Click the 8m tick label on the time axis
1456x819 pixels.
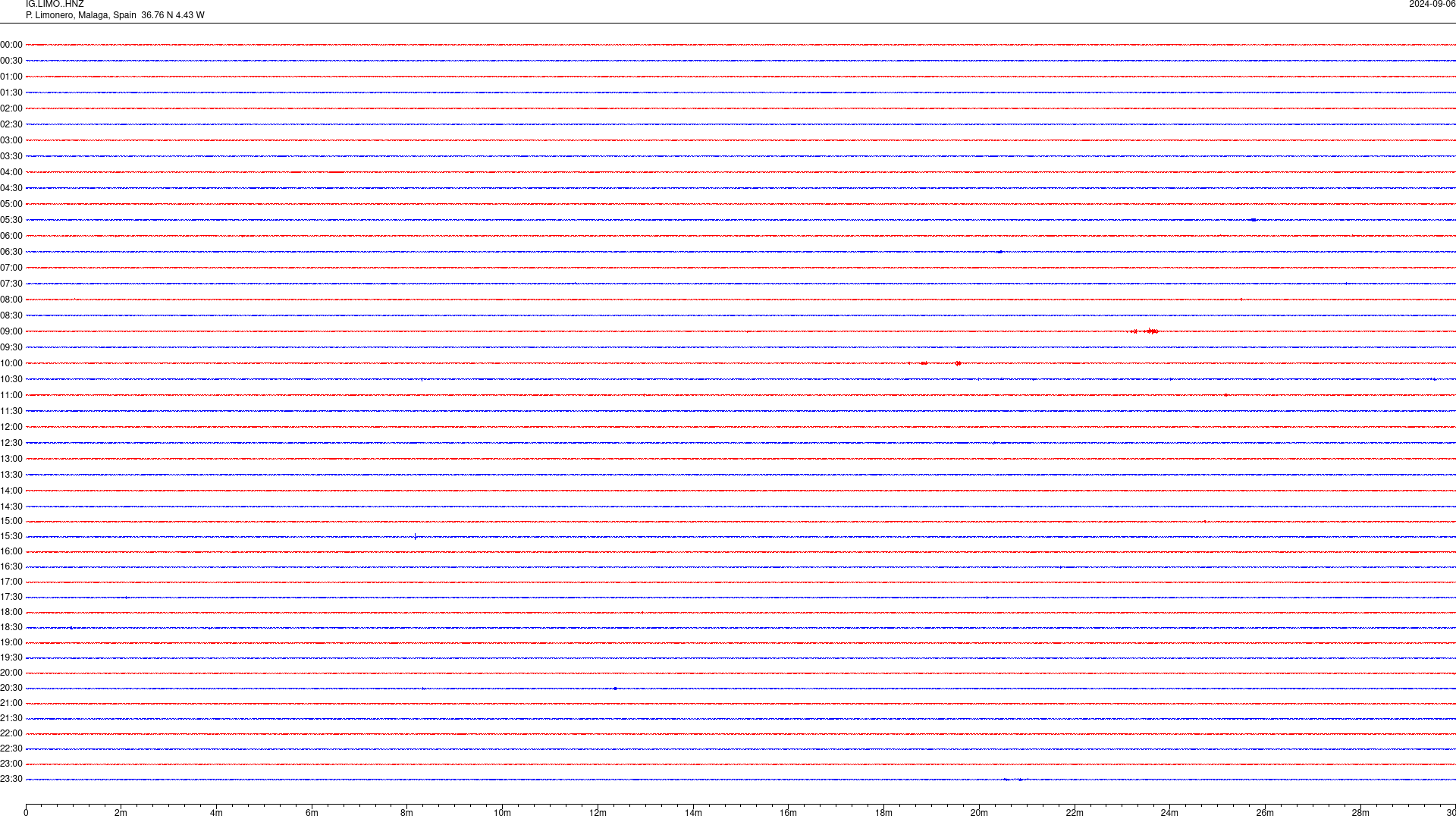[407, 813]
